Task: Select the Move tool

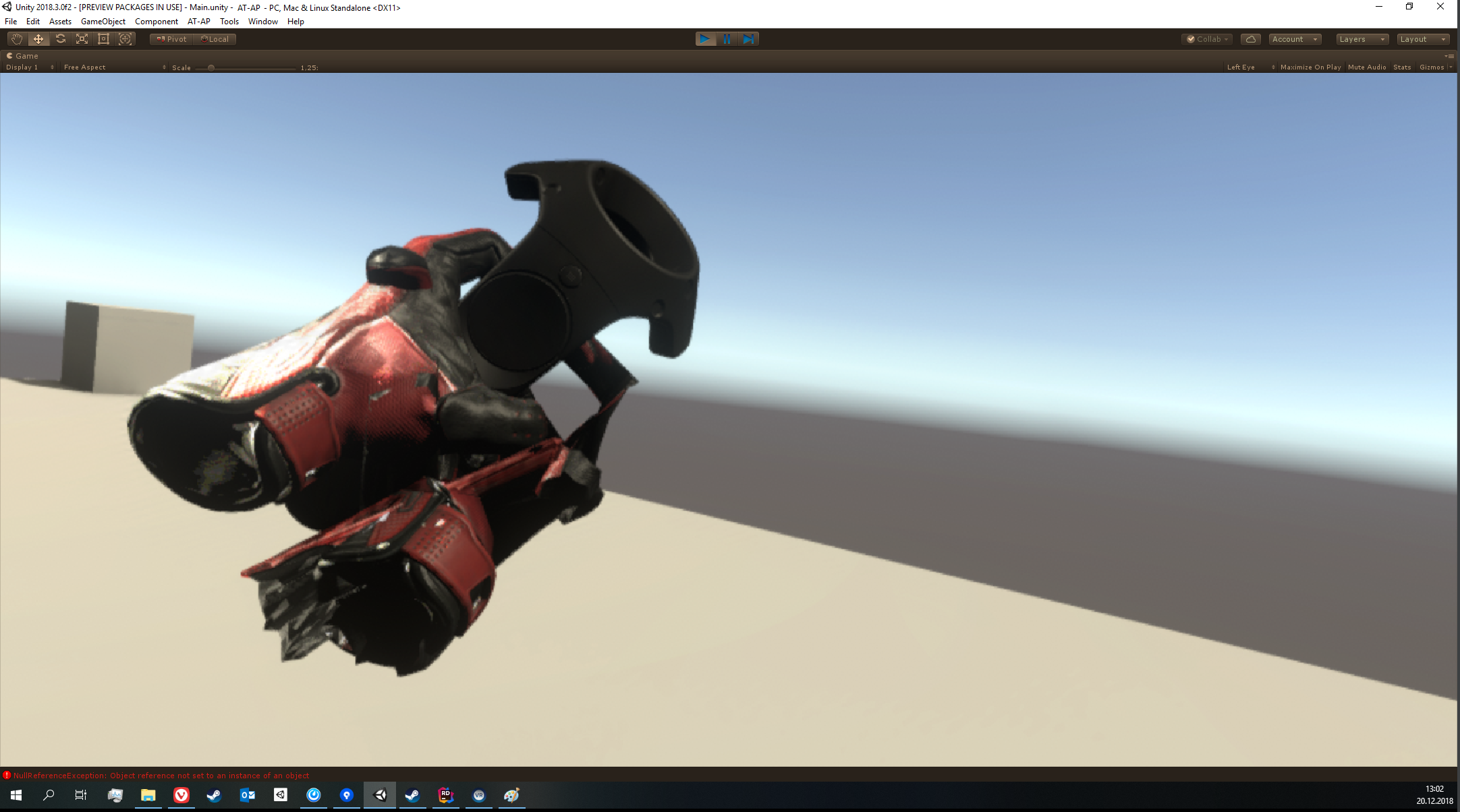Action: pos(38,39)
